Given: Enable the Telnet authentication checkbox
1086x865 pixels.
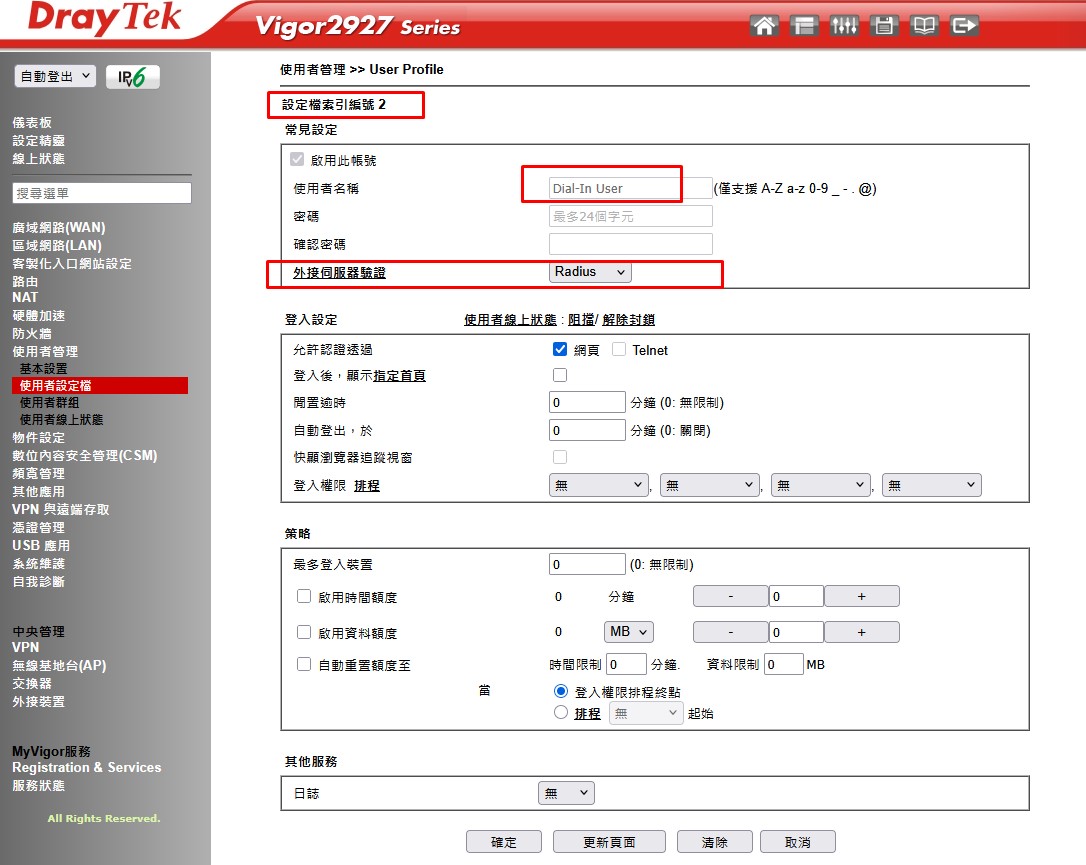Looking at the screenshot, I should point(619,350).
